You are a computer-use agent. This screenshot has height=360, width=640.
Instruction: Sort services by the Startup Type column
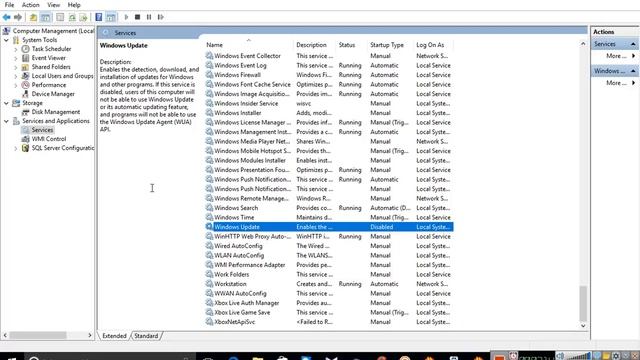click(390, 45)
